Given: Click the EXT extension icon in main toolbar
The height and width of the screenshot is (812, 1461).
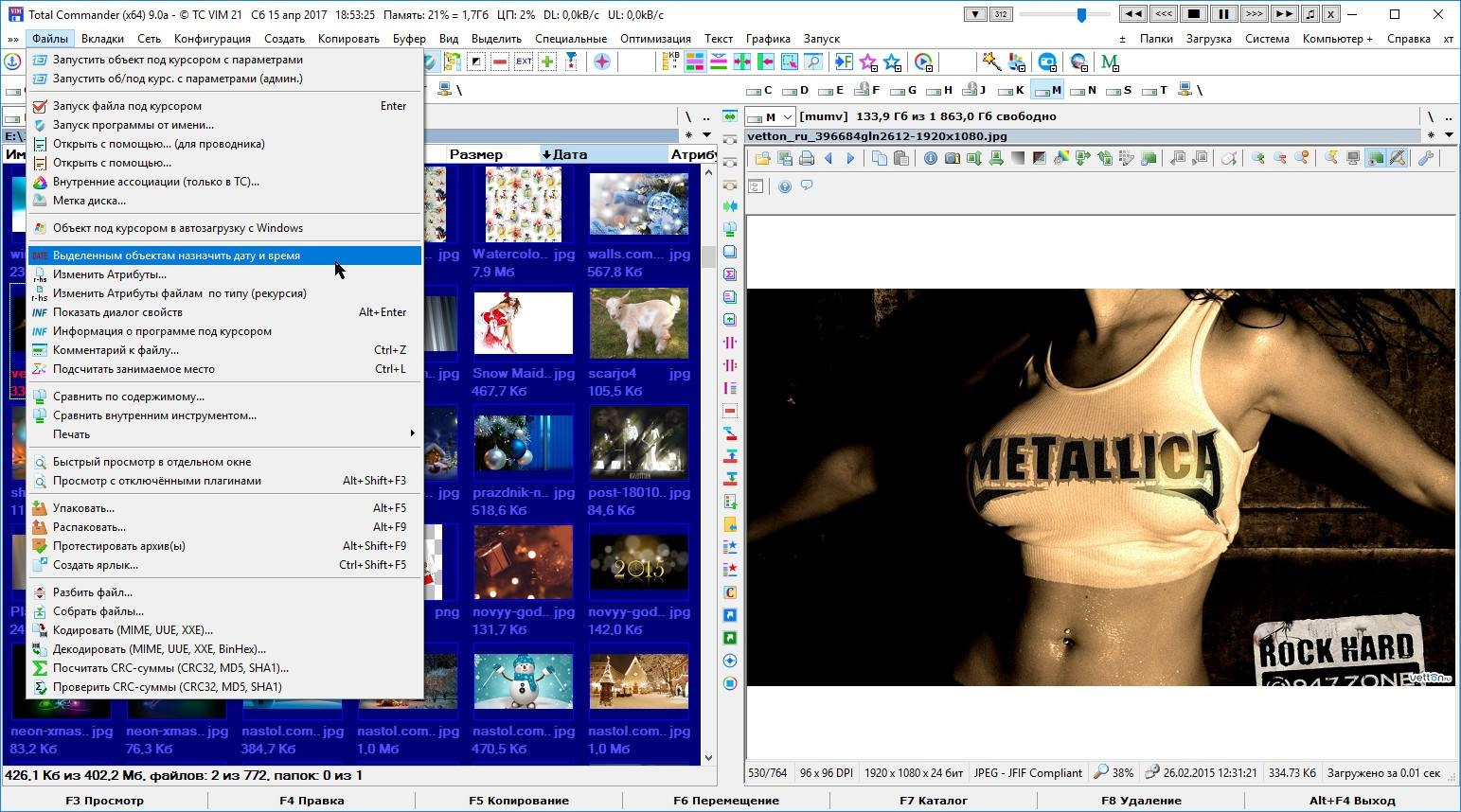Looking at the screenshot, I should click(x=524, y=62).
